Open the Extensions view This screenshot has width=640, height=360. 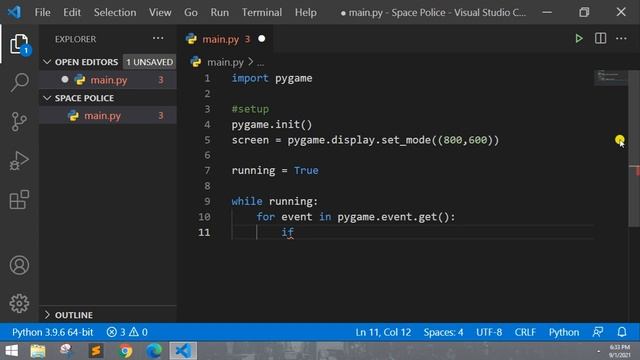tap(19, 200)
